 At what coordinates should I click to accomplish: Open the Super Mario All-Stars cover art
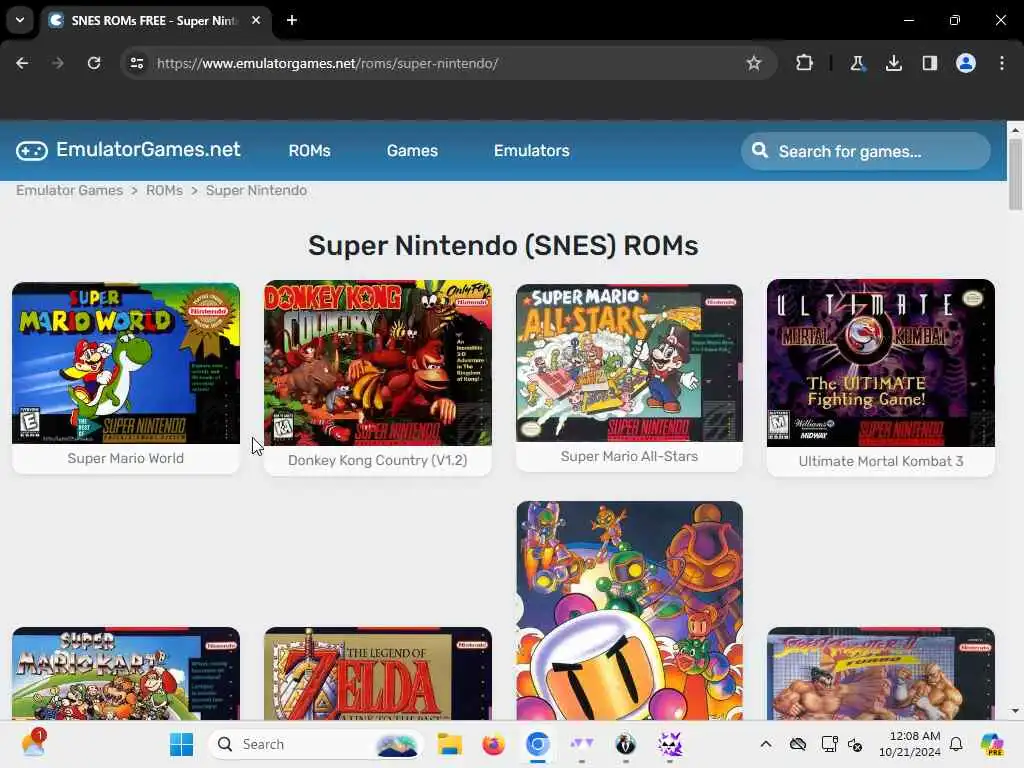coord(630,363)
